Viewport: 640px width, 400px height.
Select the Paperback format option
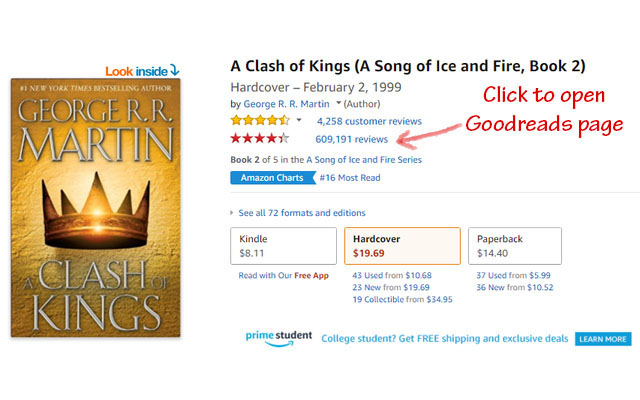pyautogui.click(x=515, y=246)
